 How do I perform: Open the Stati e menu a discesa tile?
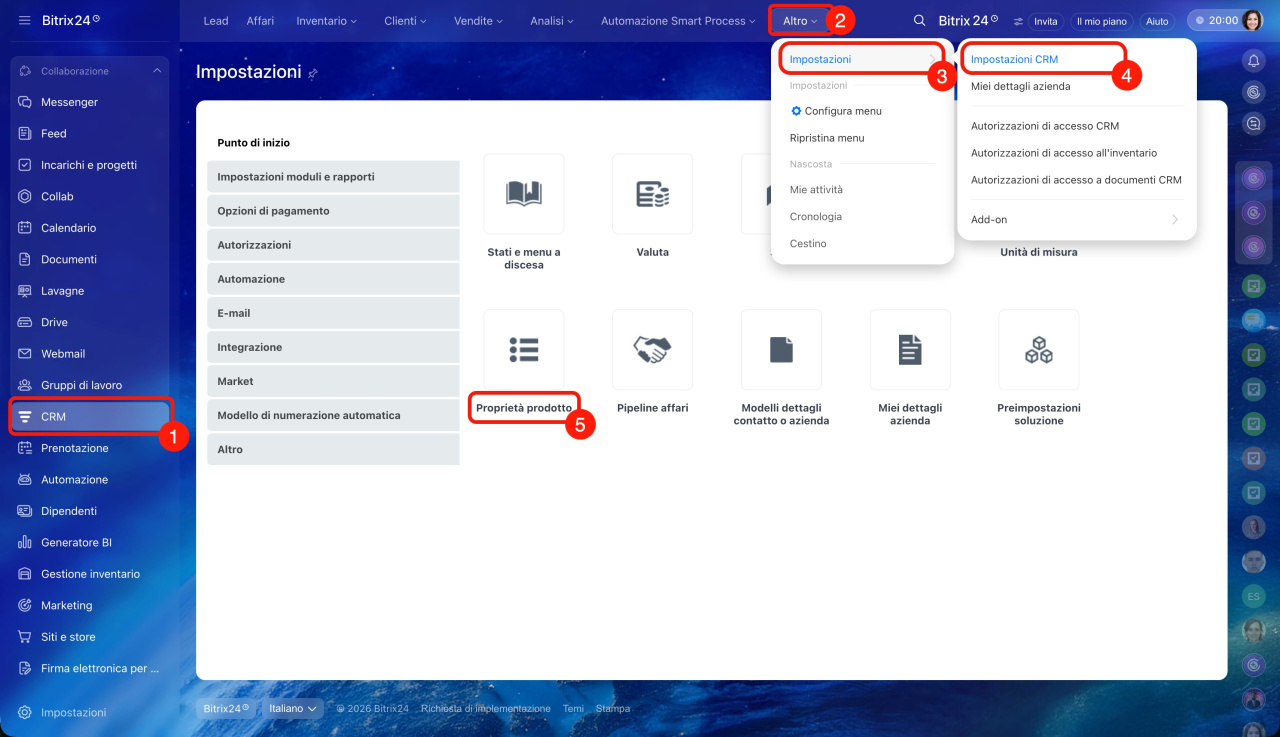coord(523,194)
